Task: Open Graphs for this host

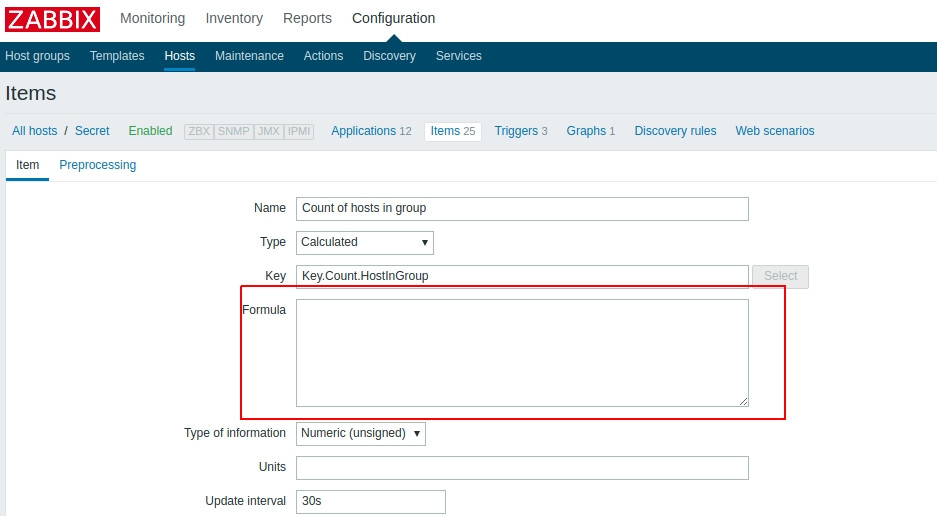Action: point(586,131)
